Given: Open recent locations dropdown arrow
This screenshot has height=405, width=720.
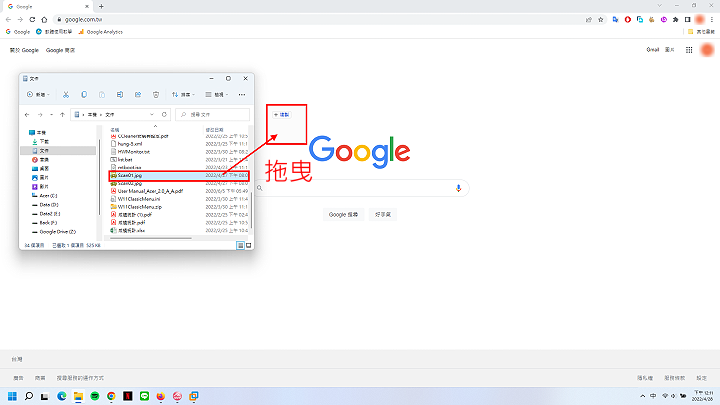Looking at the screenshot, I should [x=51, y=115].
